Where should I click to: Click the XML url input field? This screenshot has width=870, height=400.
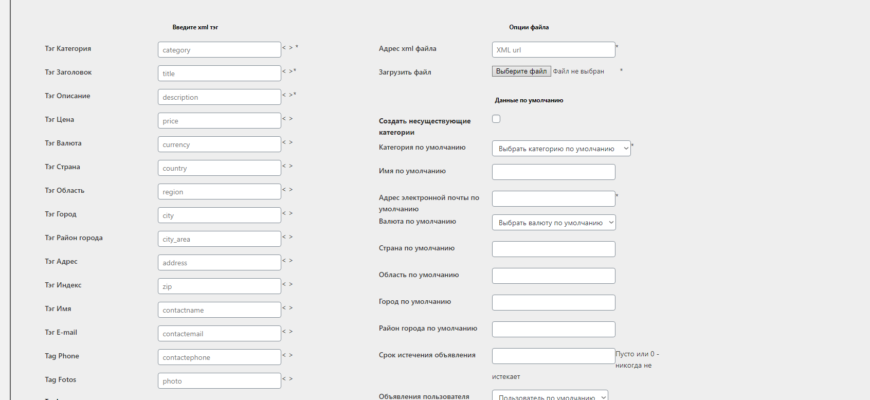(x=553, y=49)
